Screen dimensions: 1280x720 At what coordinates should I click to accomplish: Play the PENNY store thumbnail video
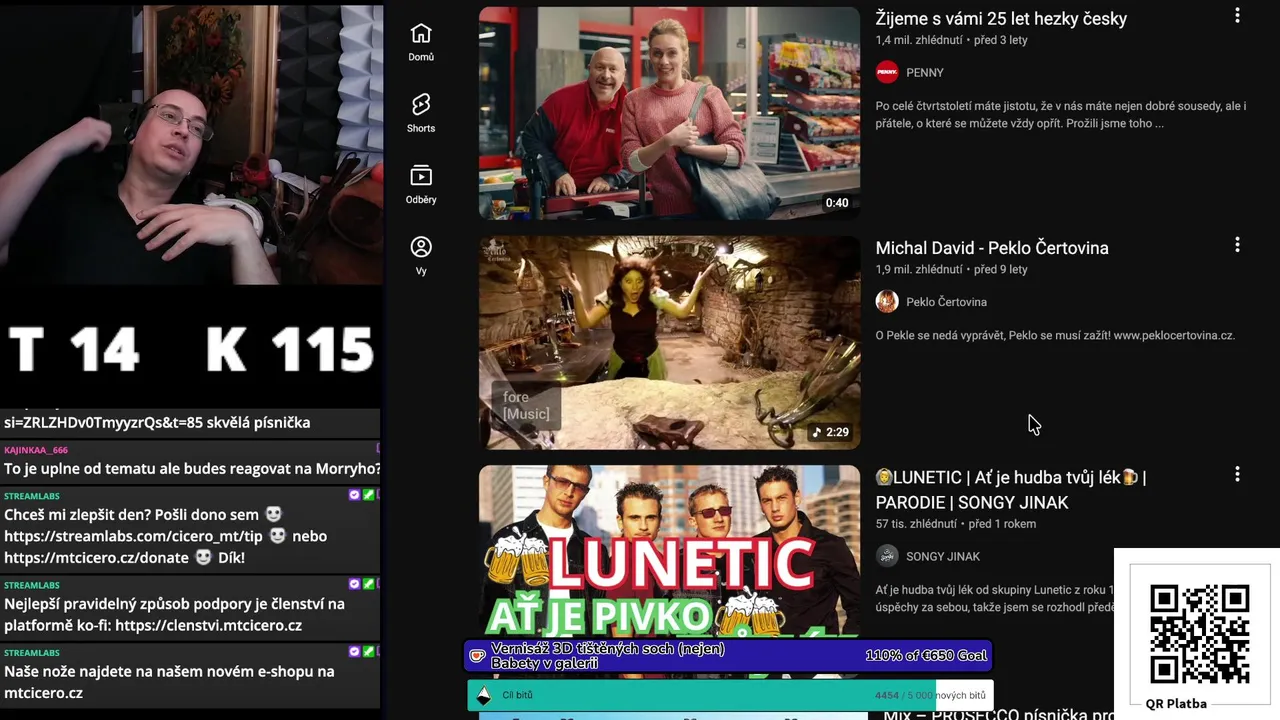click(x=669, y=113)
